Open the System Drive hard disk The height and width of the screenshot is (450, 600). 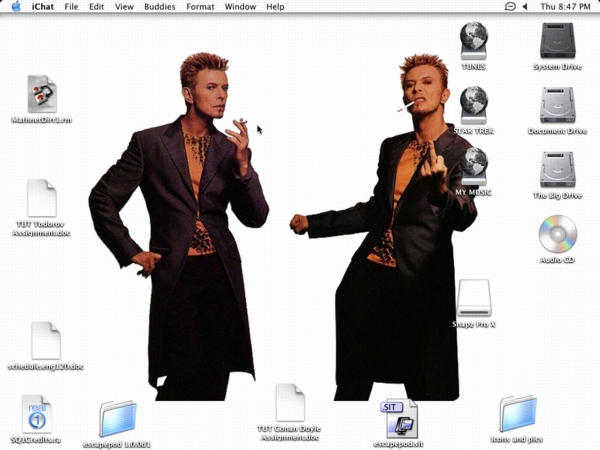point(557,41)
